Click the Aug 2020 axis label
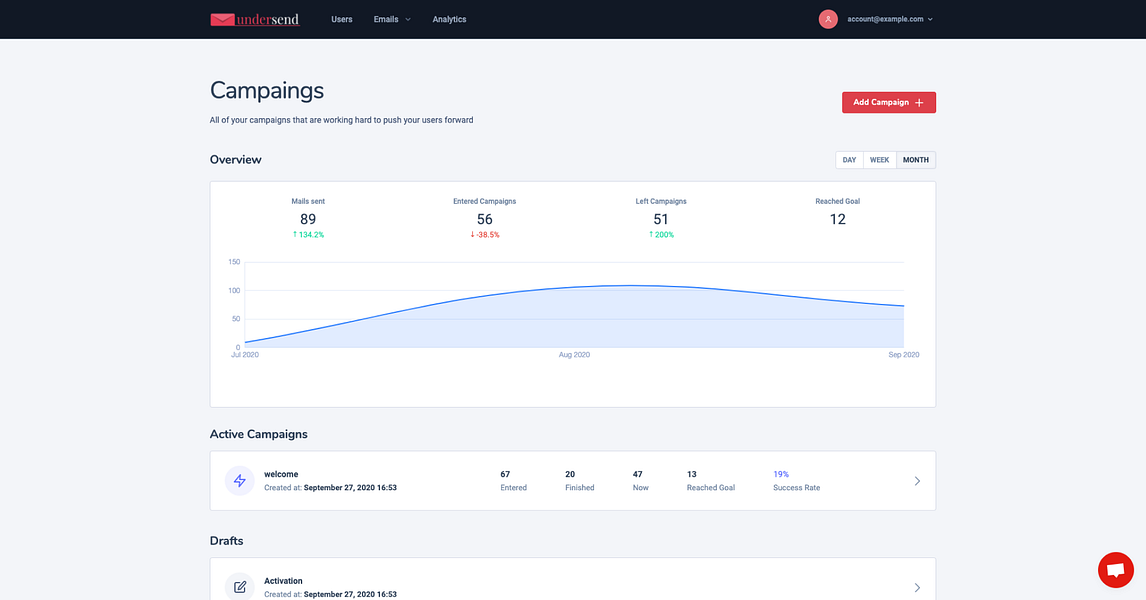This screenshot has width=1146, height=600. coord(574,354)
